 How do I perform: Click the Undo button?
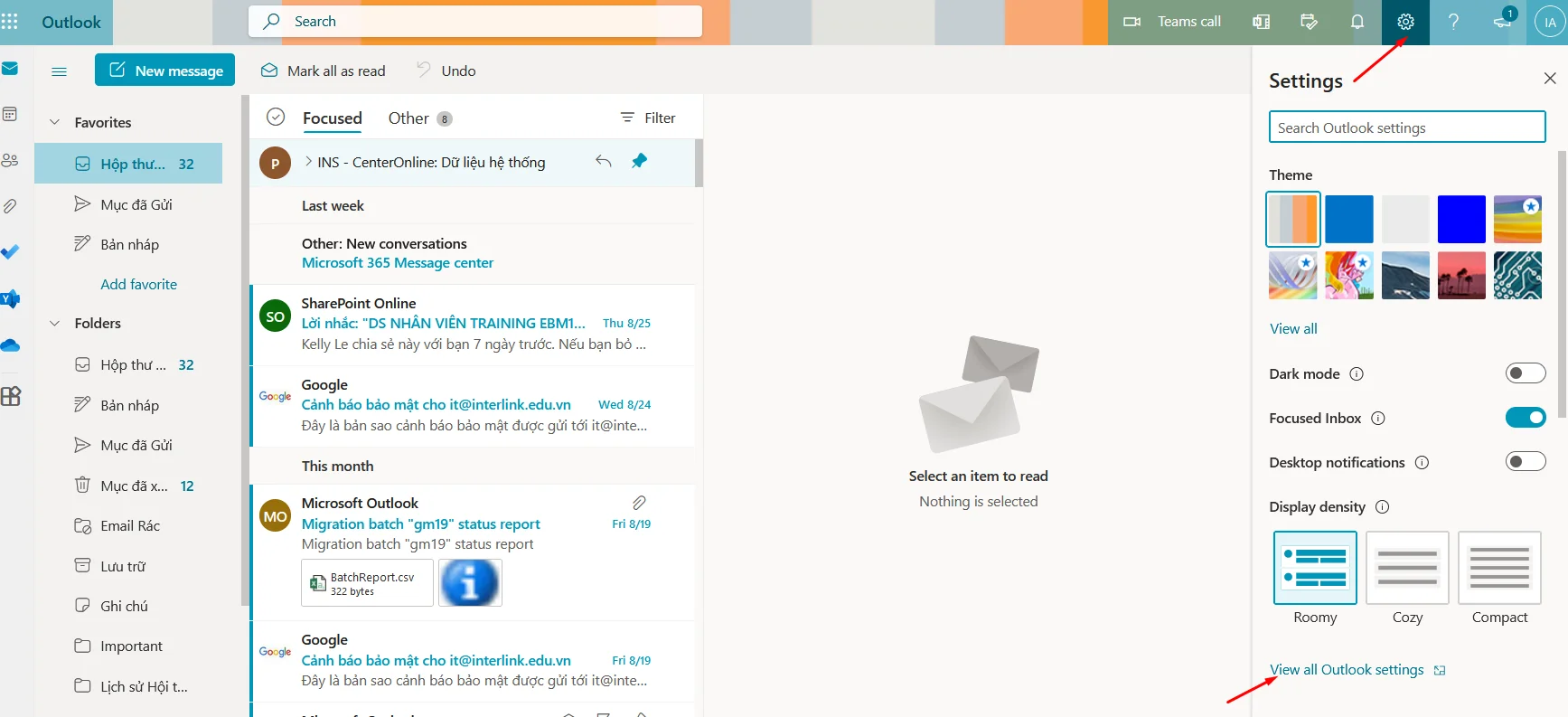[x=446, y=71]
